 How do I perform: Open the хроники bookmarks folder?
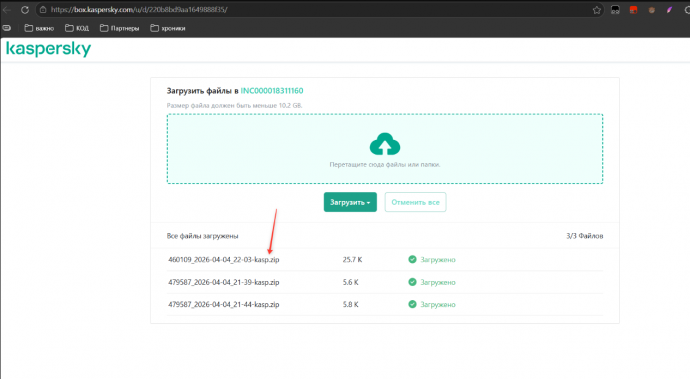(168, 28)
